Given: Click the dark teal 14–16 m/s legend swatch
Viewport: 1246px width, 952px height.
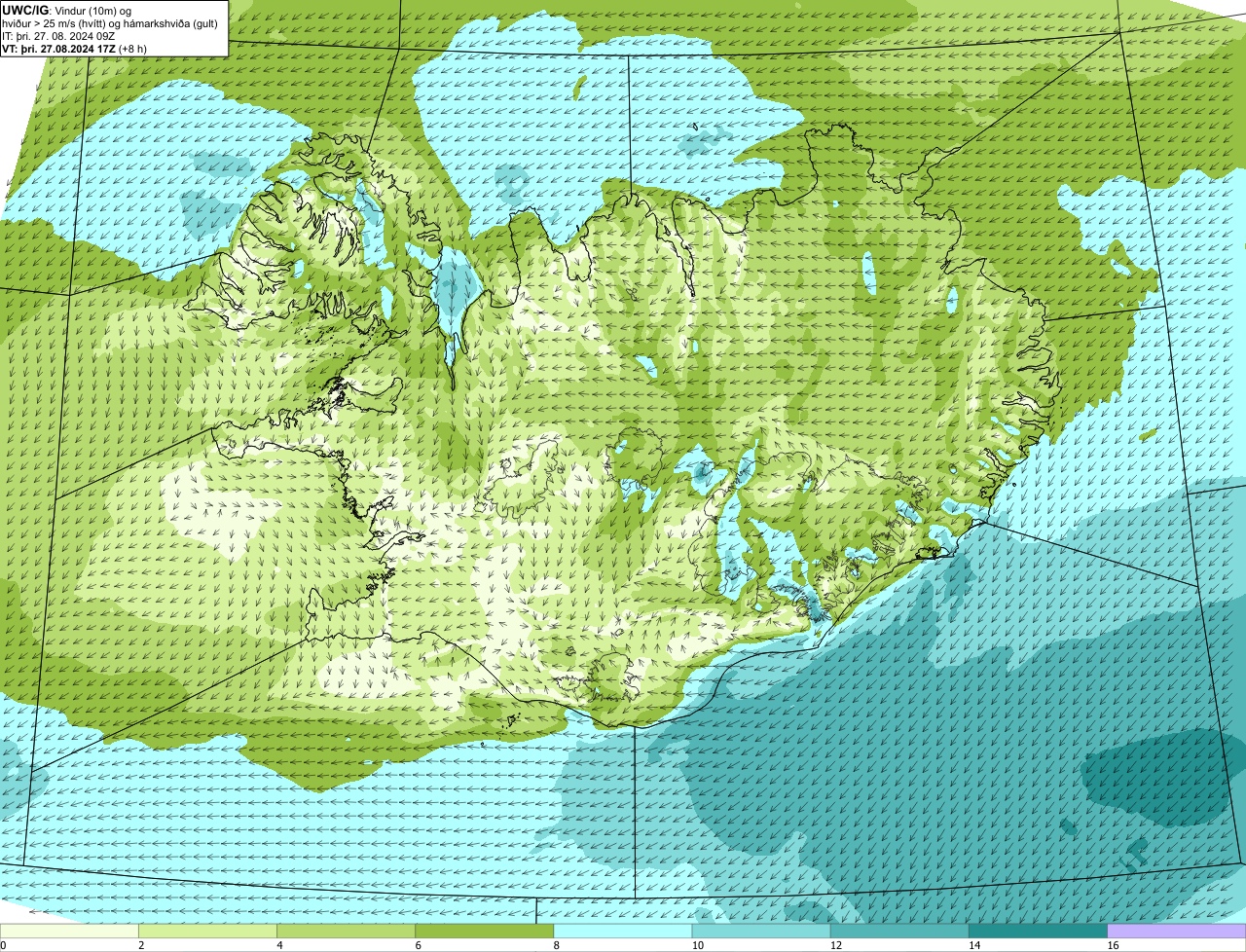Looking at the screenshot, I should [1039, 931].
